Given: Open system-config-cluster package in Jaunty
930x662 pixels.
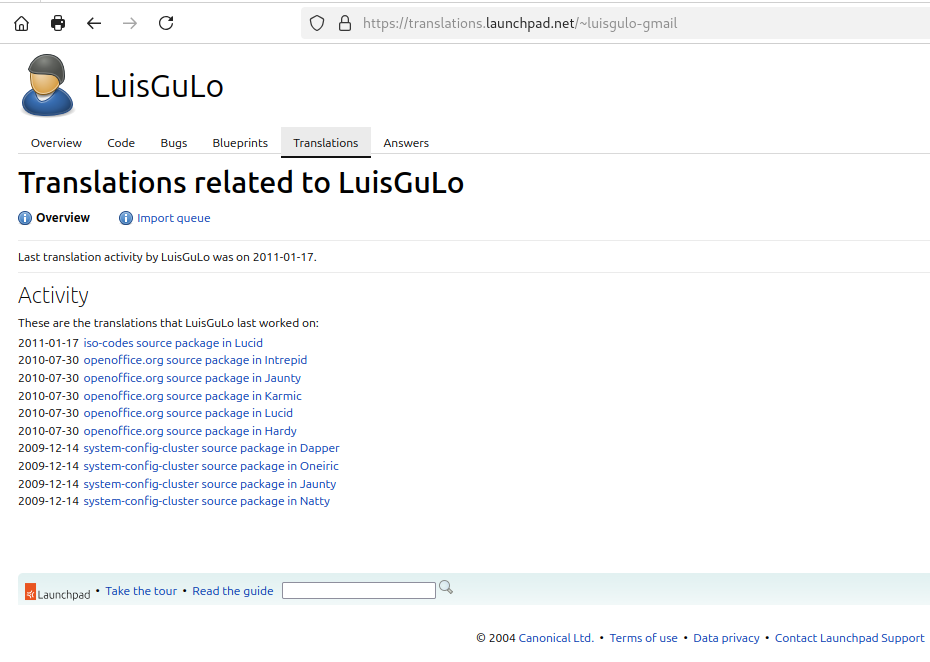Looking at the screenshot, I should pyautogui.click(x=210, y=483).
